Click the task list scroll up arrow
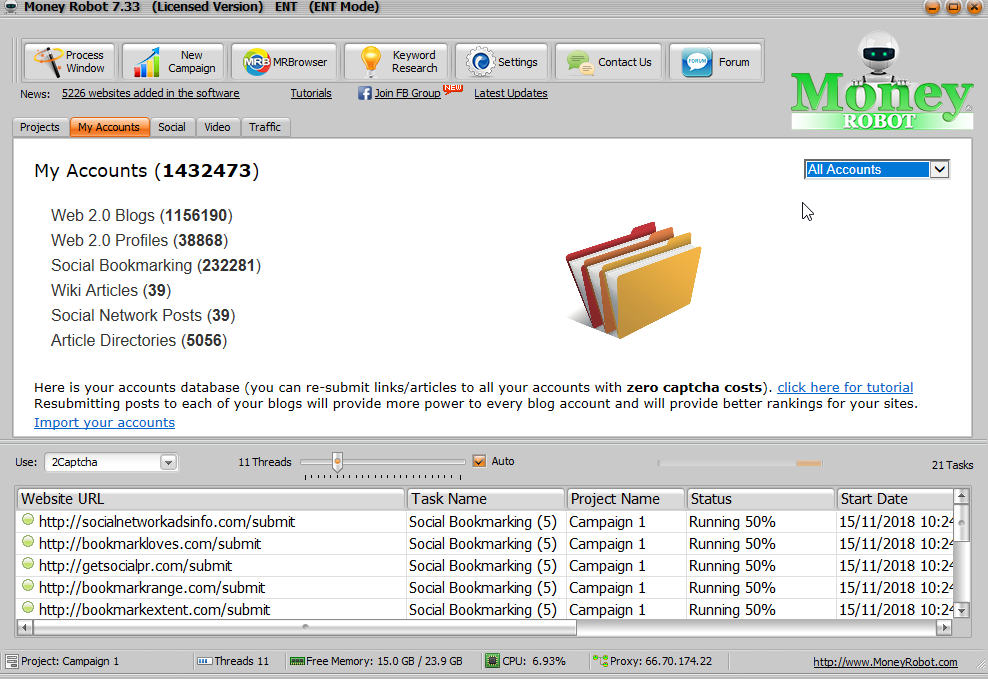 click(x=962, y=496)
